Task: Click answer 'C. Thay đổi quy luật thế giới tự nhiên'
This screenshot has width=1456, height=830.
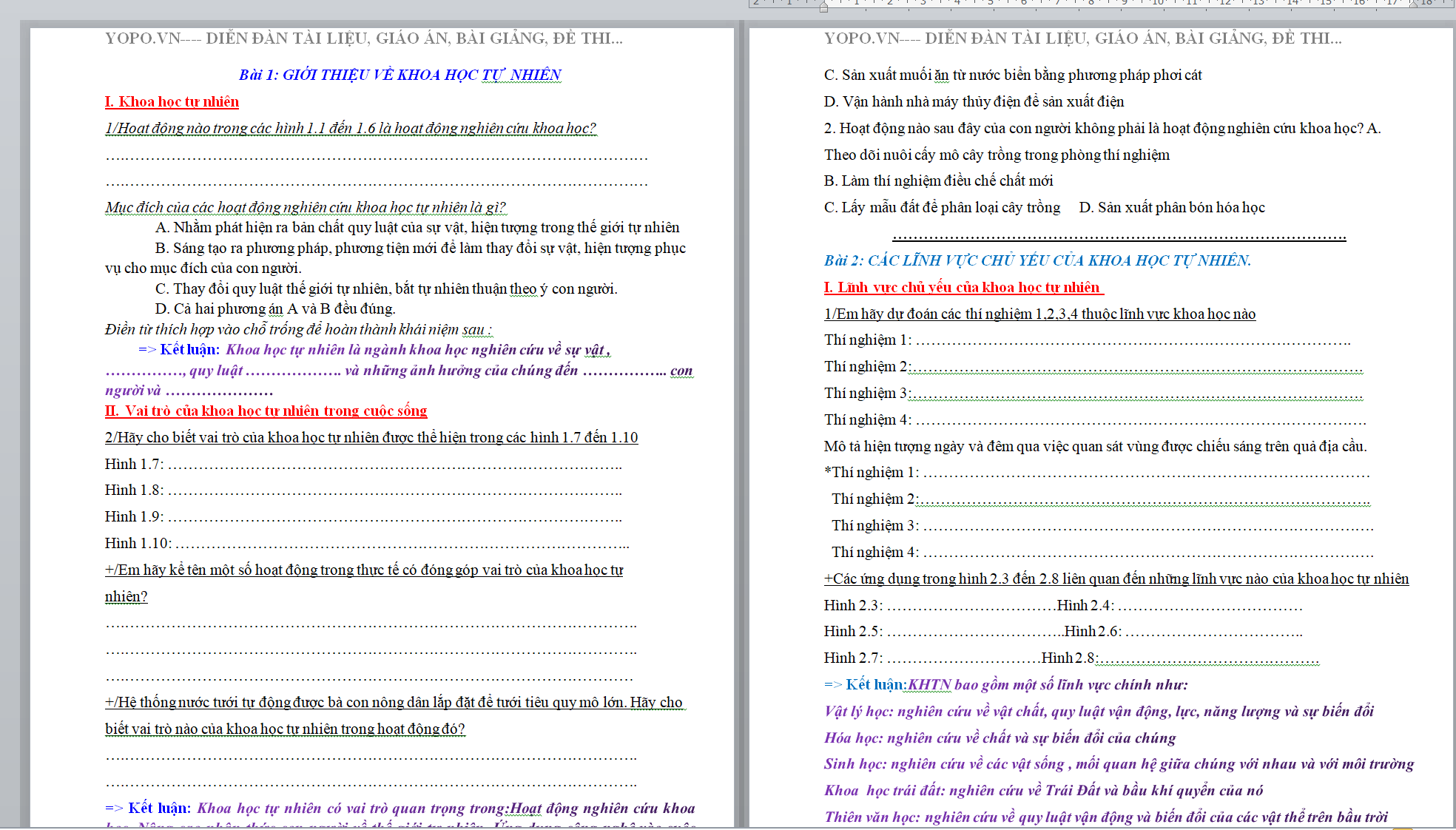Action: (386, 289)
